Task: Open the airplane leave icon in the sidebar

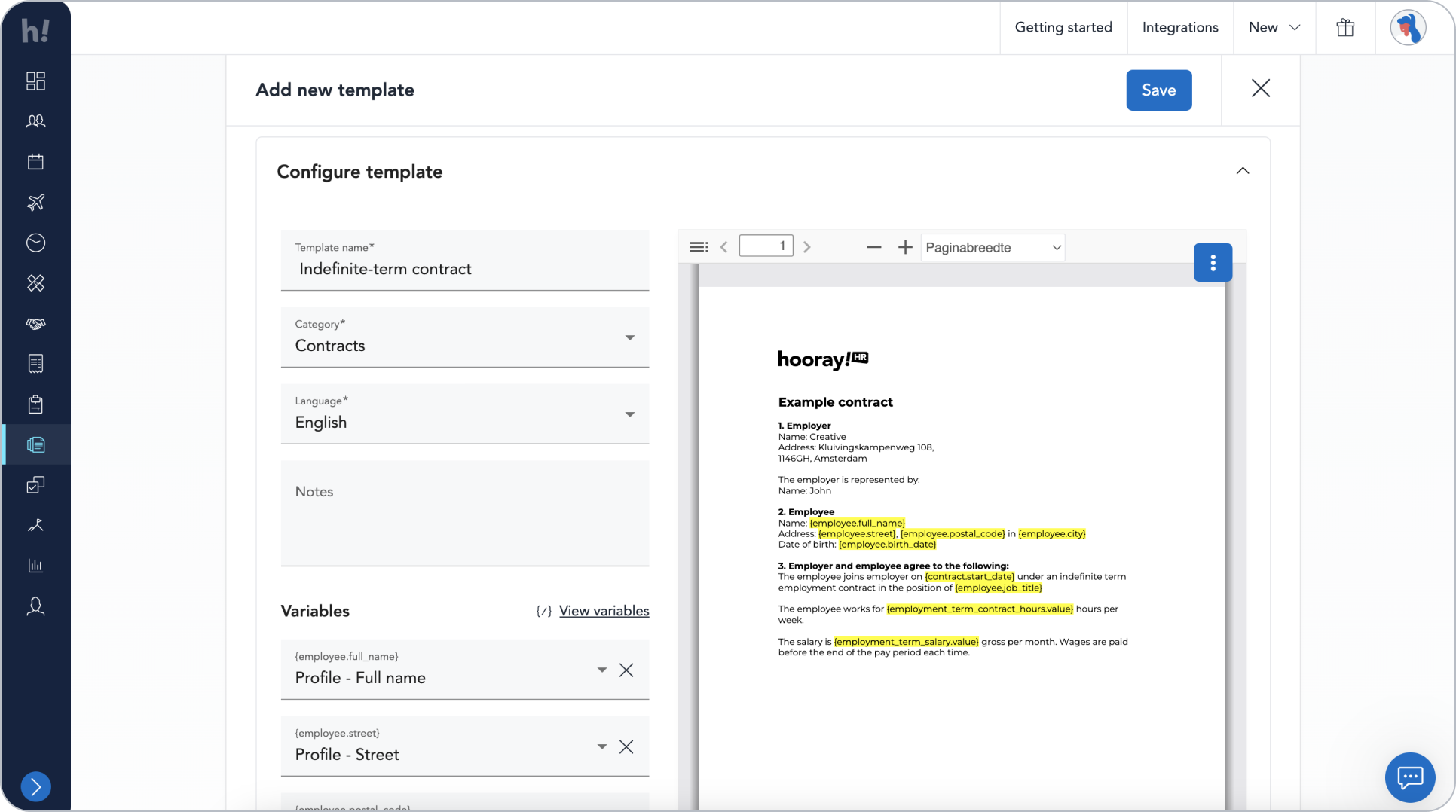Action: (x=35, y=202)
